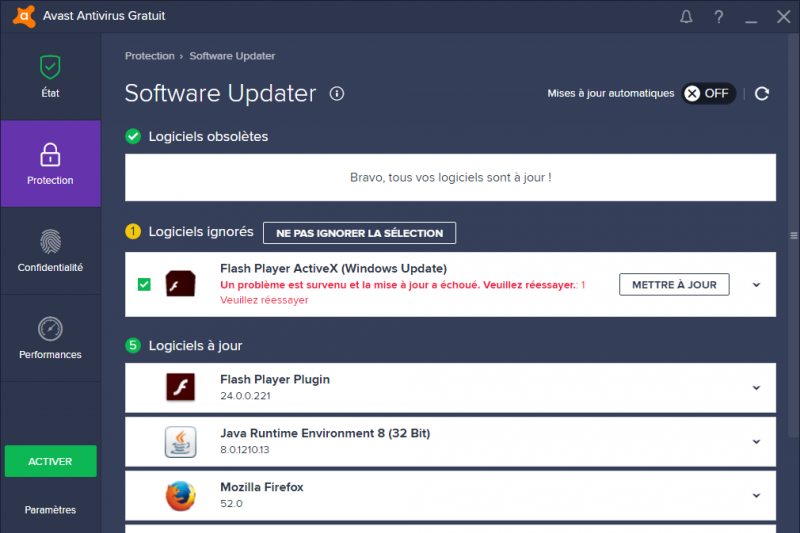The image size is (800, 533).
Task: Click Avast Antivirus Gratuit title text
Action: tap(104, 16)
